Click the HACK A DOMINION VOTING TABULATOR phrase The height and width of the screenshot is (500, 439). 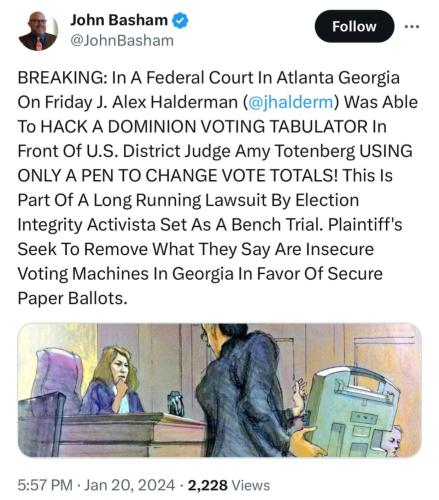click(x=205, y=127)
